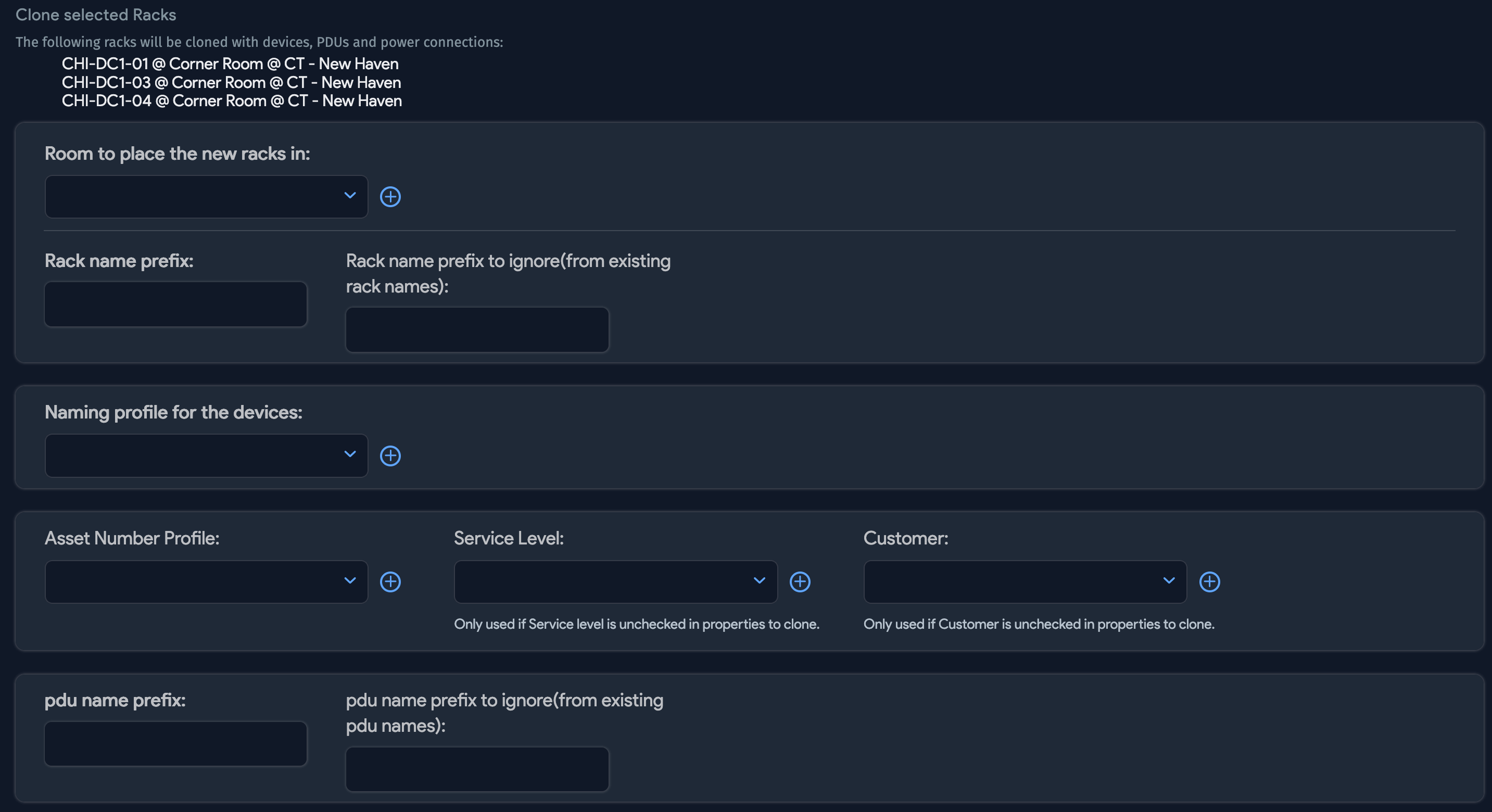
Task: Add a new Asset Number Profile with plus icon
Action: 390,582
